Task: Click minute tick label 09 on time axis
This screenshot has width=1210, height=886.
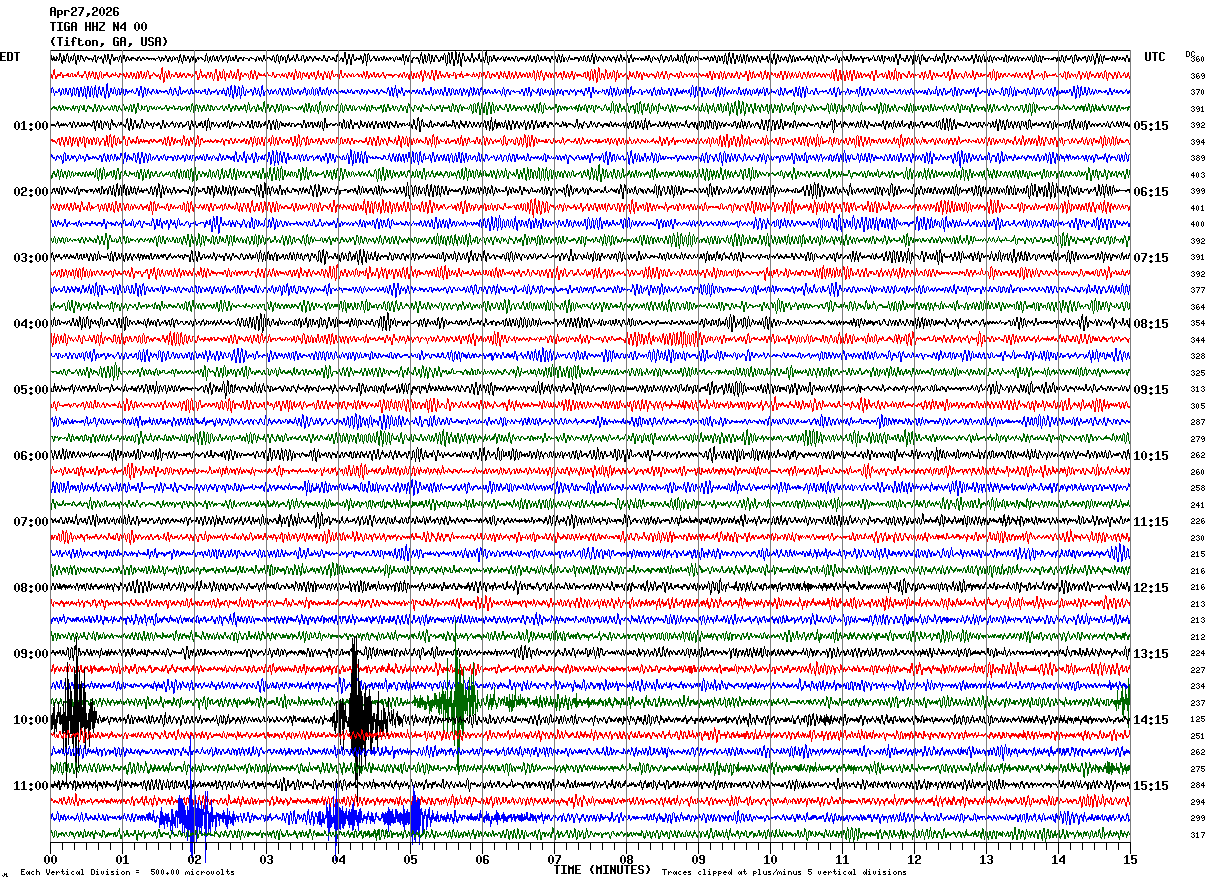Action: [698, 860]
